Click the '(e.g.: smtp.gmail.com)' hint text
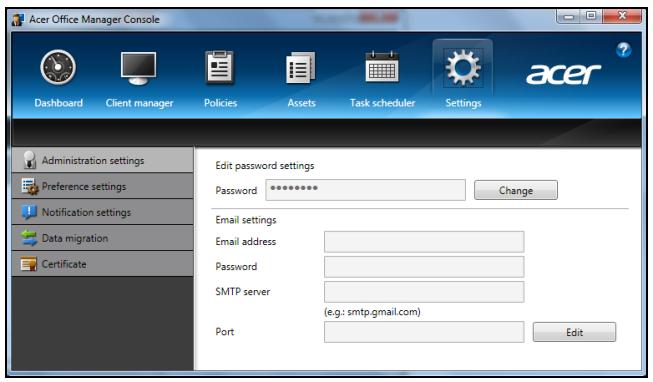Screen dimensions: 653x382 click(372, 312)
